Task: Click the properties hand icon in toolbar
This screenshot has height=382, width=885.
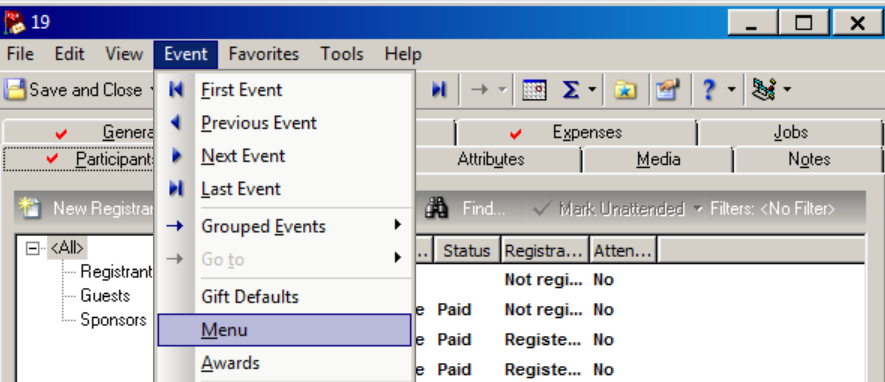Action: [x=667, y=89]
